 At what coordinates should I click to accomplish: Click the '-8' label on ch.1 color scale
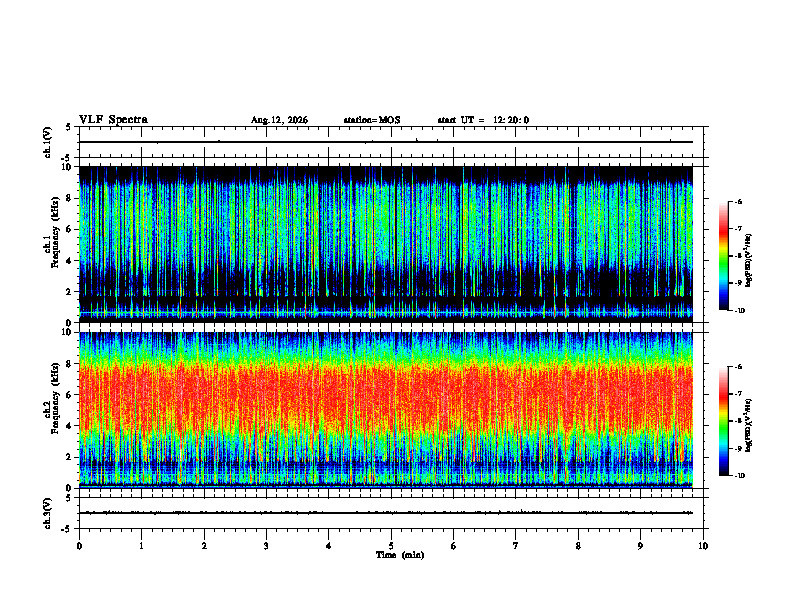click(x=738, y=256)
